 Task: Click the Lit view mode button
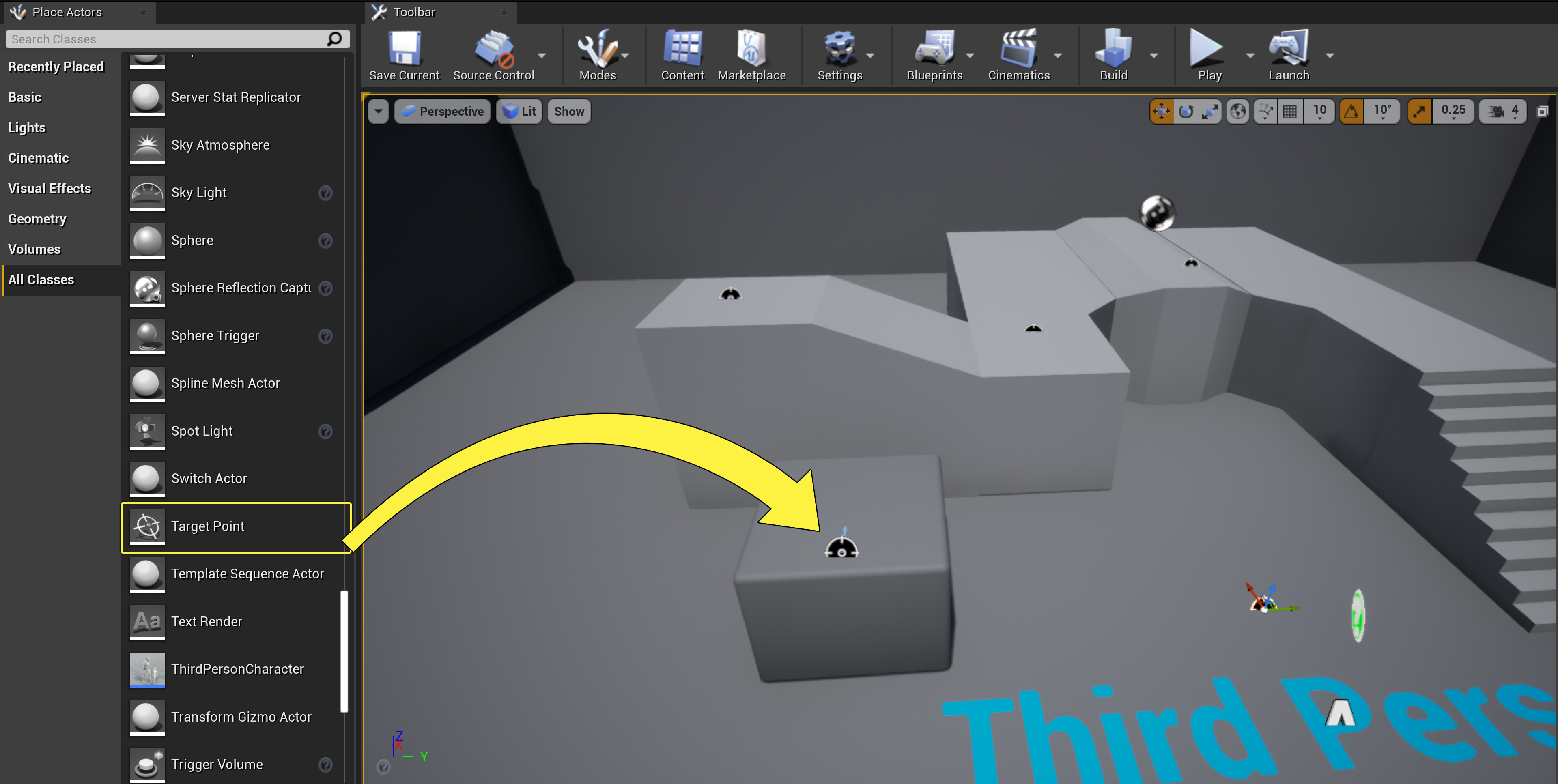point(519,111)
